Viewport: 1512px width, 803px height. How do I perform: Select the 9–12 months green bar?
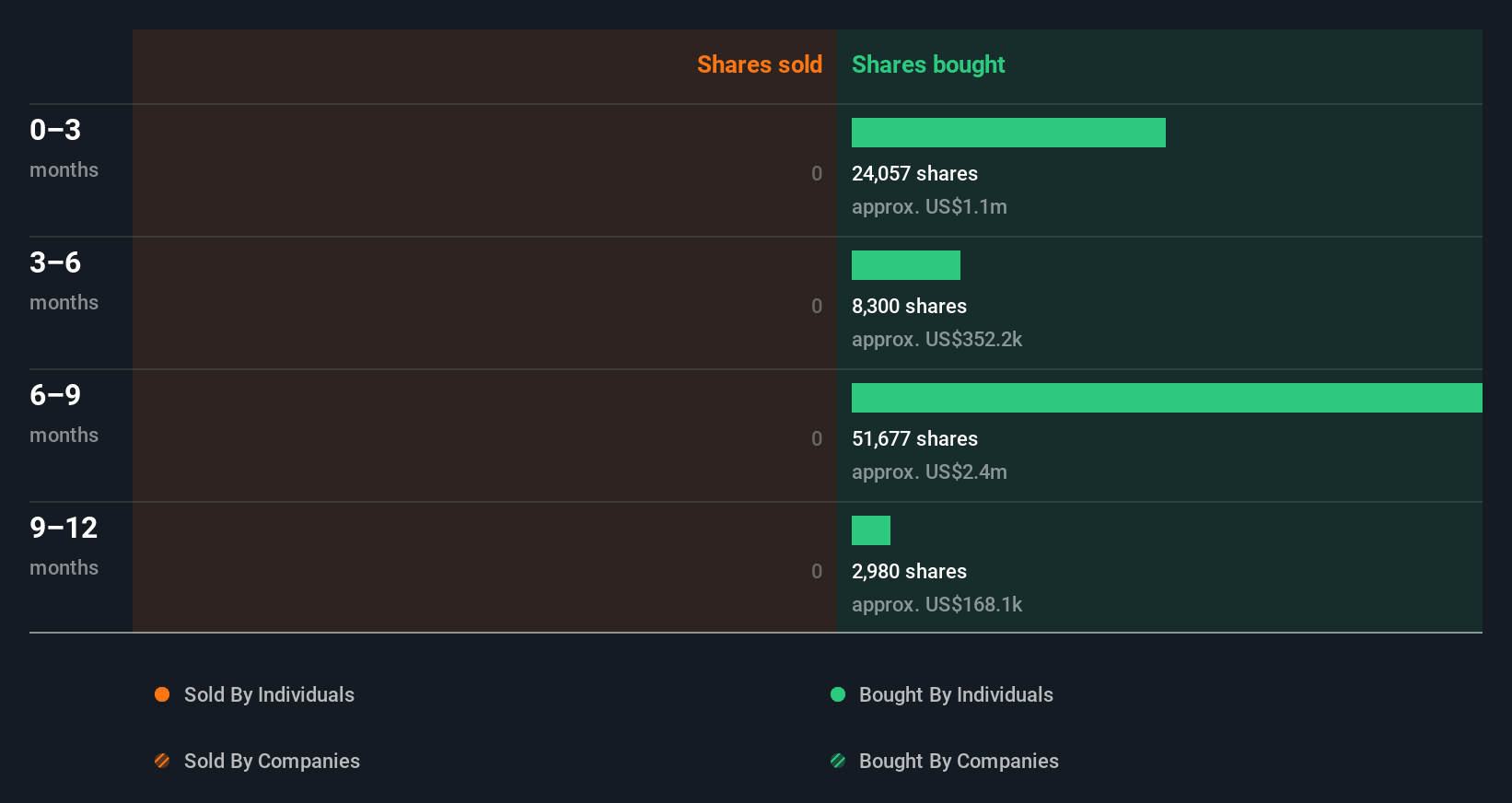point(871,530)
